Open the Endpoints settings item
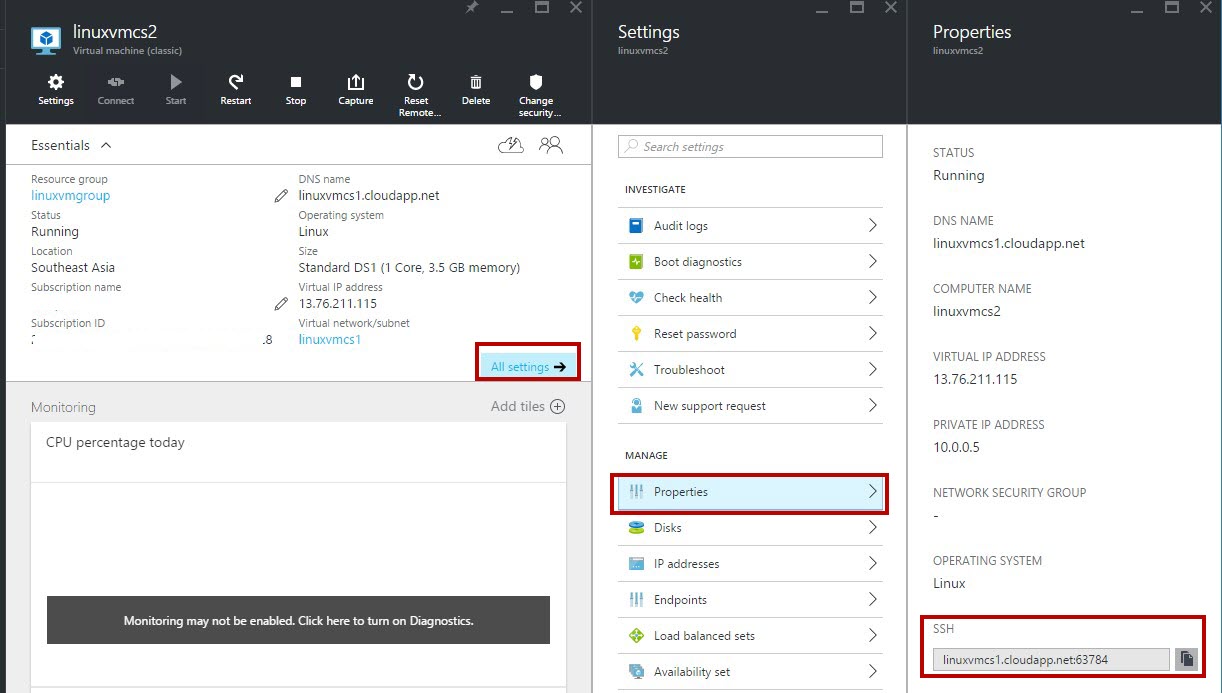1222x693 pixels. click(x=751, y=600)
